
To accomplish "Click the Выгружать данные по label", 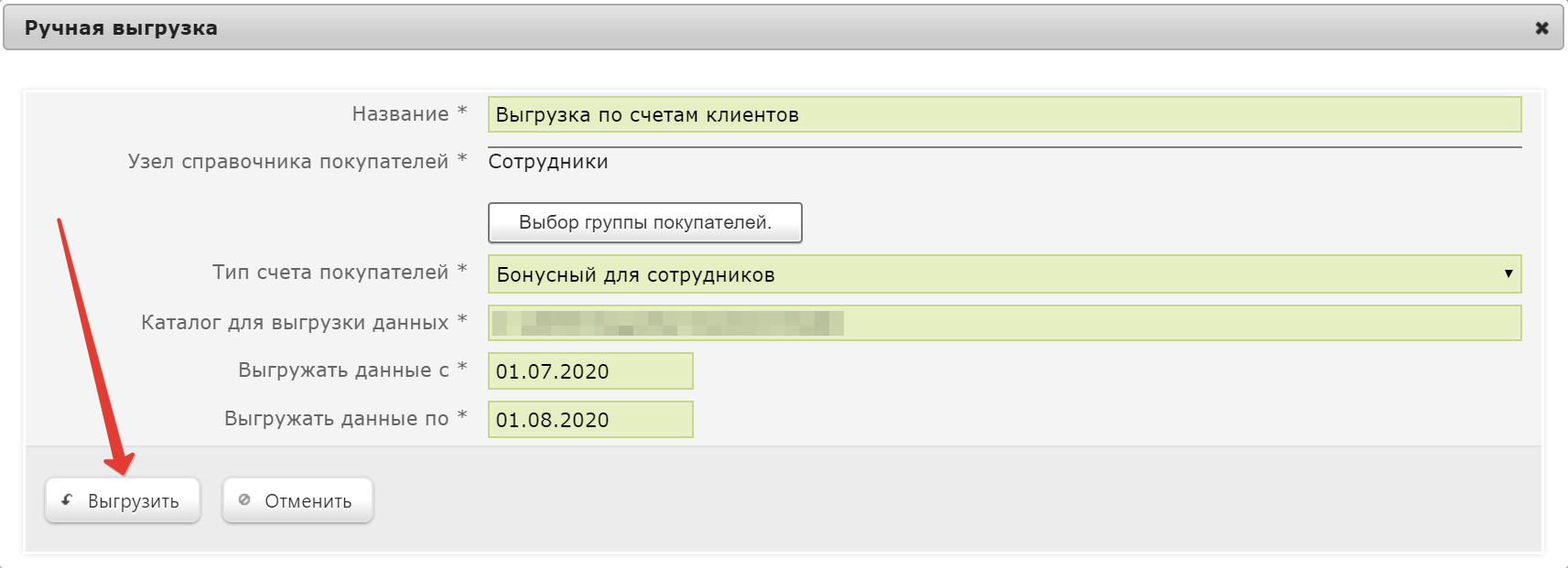I will [336, 419].
